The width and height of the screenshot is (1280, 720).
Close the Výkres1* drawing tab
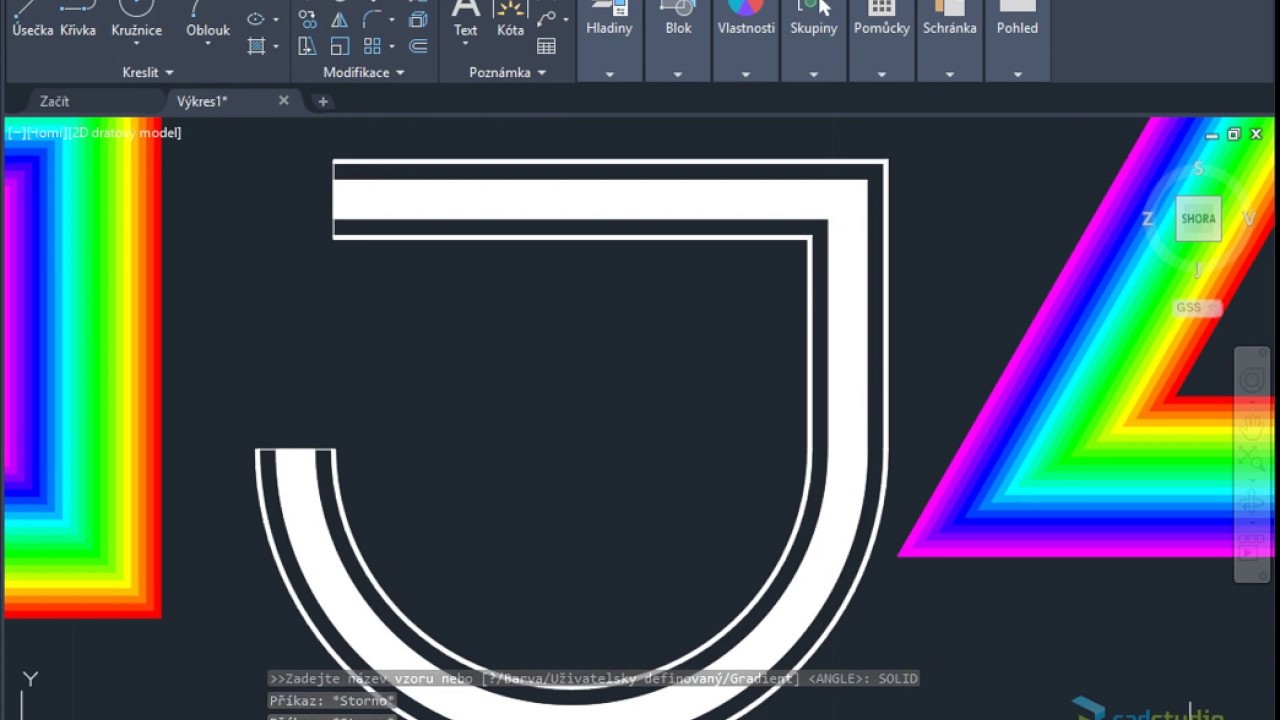click(284, 101)
